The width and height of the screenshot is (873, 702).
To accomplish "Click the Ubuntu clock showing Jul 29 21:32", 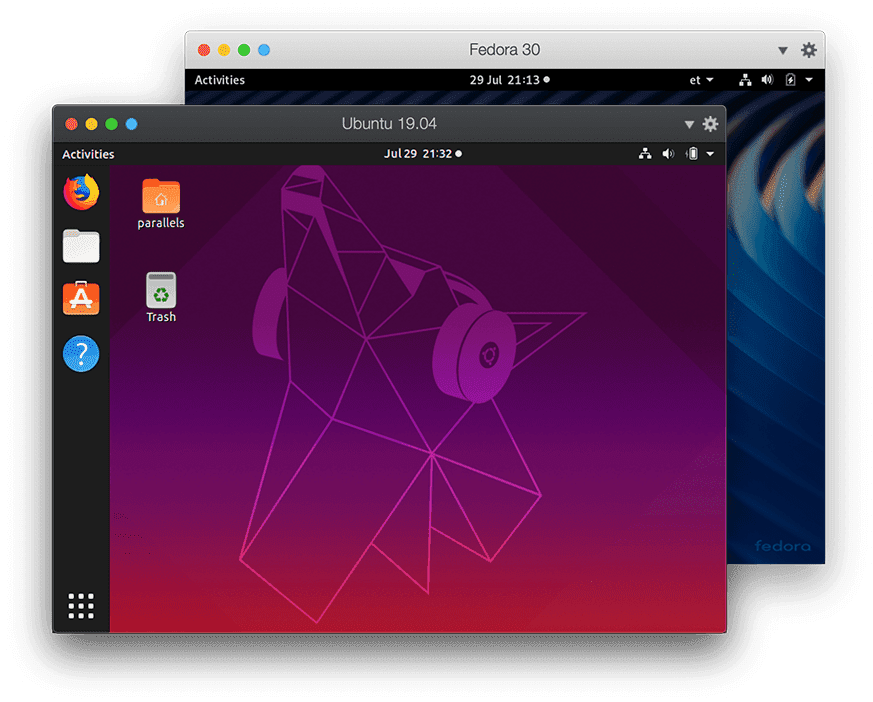I will (x=418, y=154).
